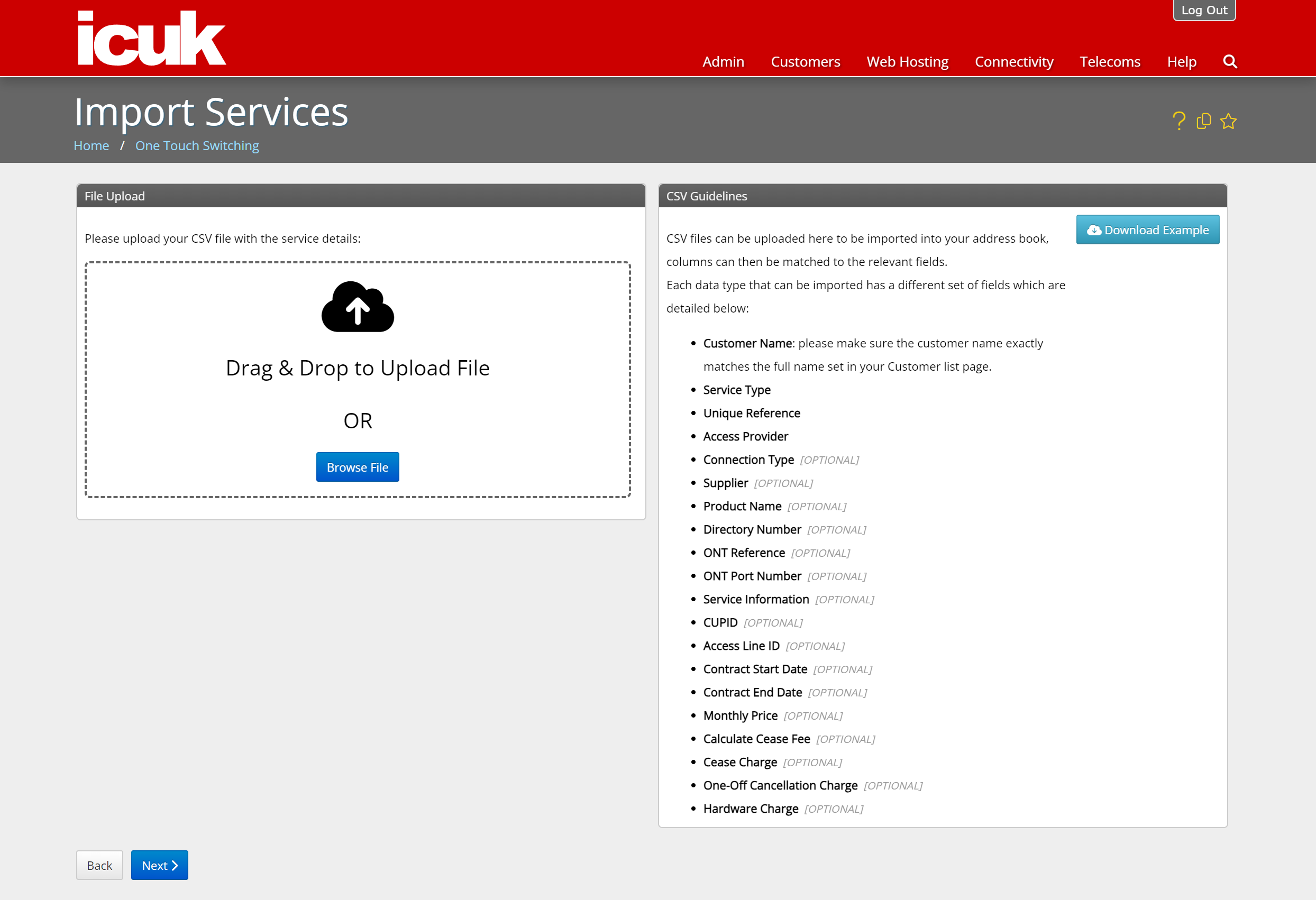Open the Web Hosting menu
This screenshot has width=1316, height=900.
907,61
